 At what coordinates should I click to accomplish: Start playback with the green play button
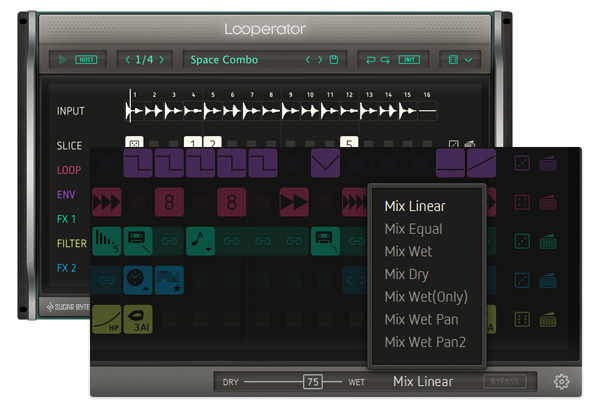pos(63,60)
